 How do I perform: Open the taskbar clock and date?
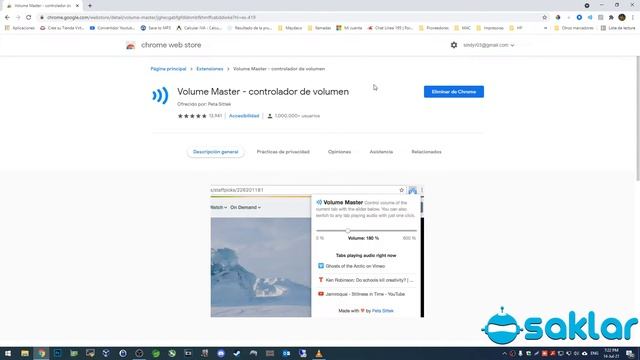pyautogui.click(x=611, y=353)
